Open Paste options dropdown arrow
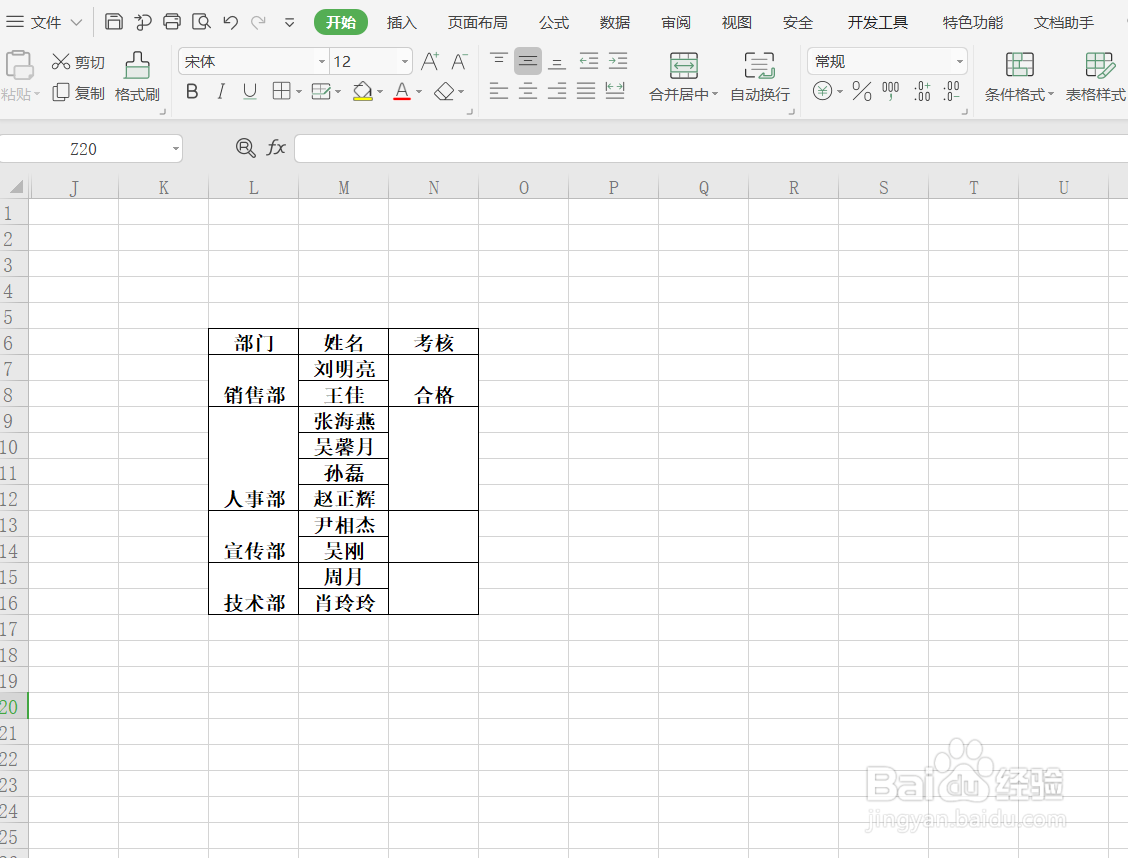This screenshot has height=858, width=1128. [37, 94]
